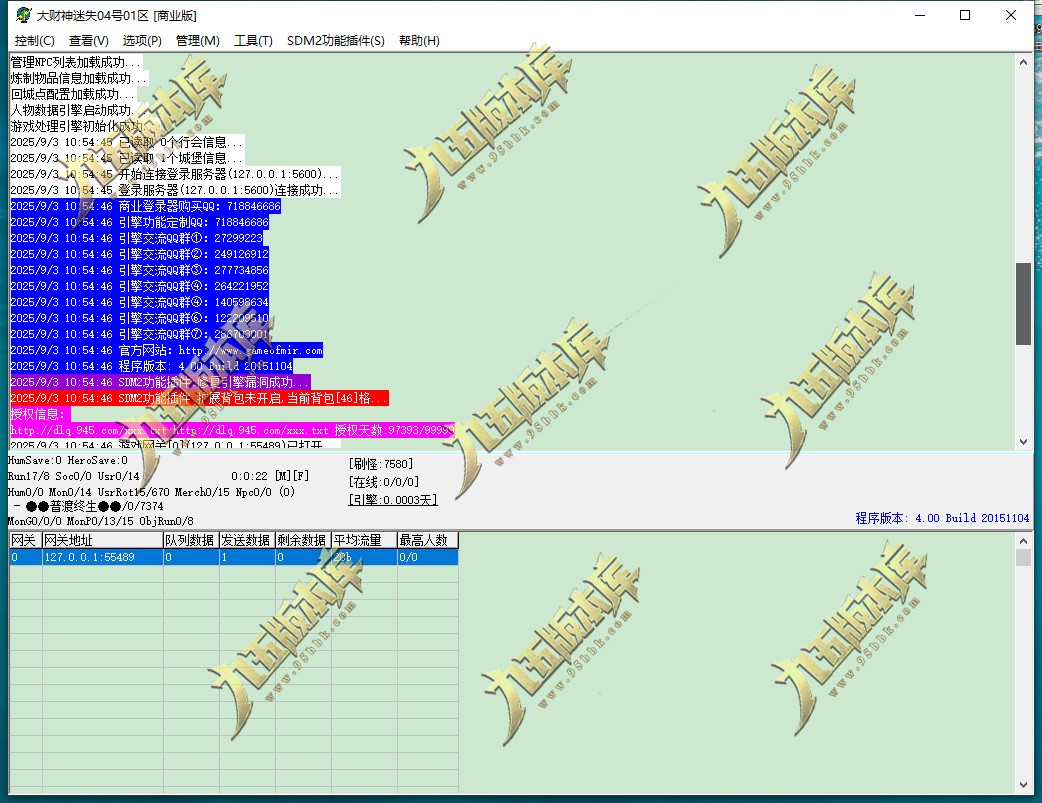Click log line 炼制物品信息加载成功
The height and width of the screenshot is (803, 1042).
(79, 78)
